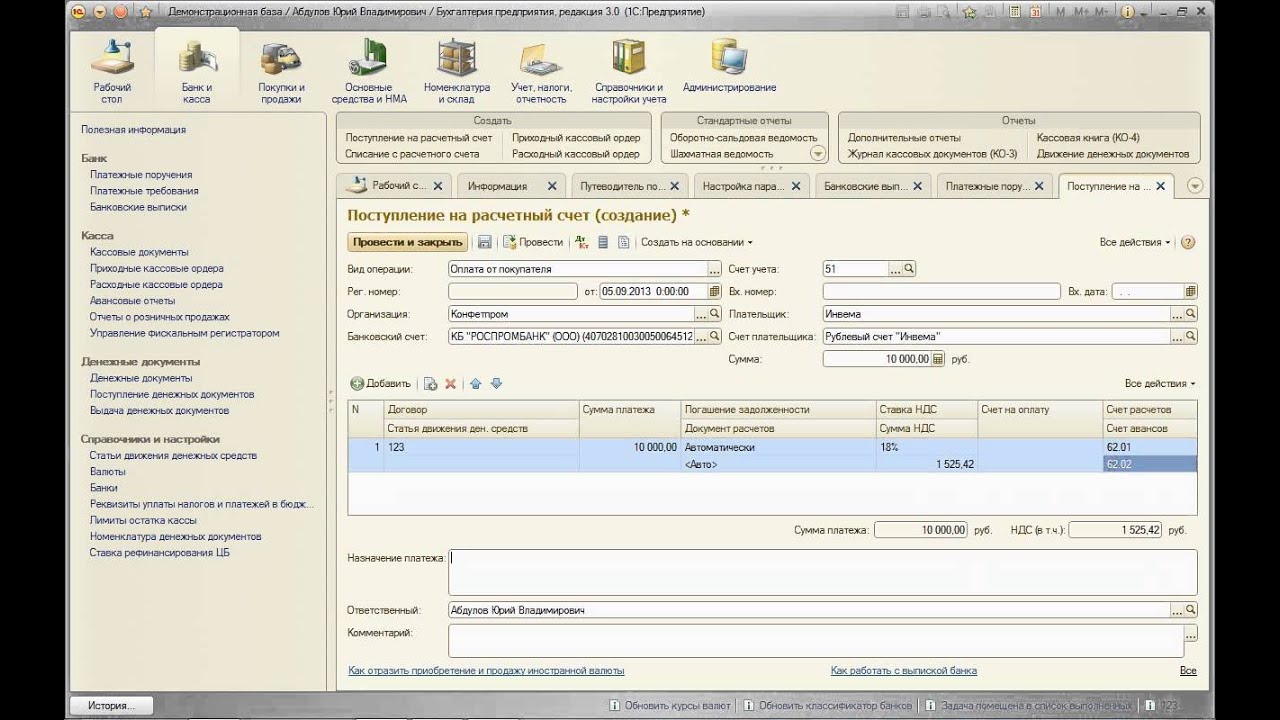The image size is (1280, 720).
Task: Open the Банк и касса section
Action: (x=196, y=70)
